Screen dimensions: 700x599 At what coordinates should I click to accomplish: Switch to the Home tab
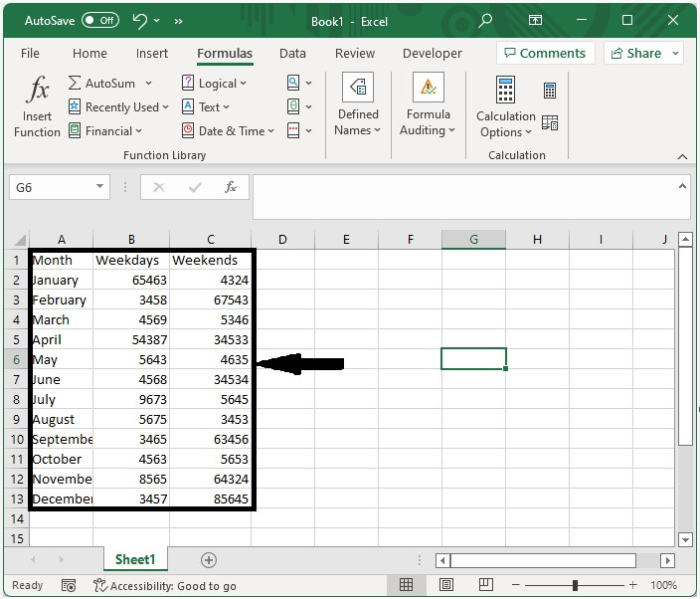point(90,54)
